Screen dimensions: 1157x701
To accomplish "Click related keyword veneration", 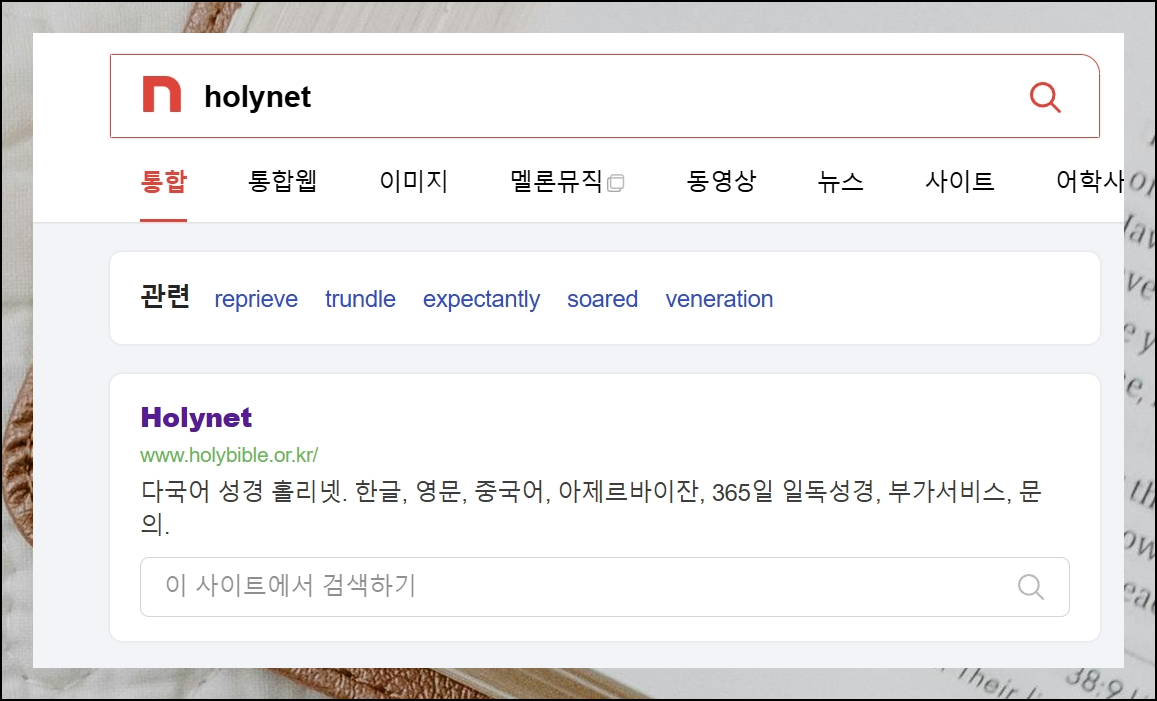I will (719, 299).
